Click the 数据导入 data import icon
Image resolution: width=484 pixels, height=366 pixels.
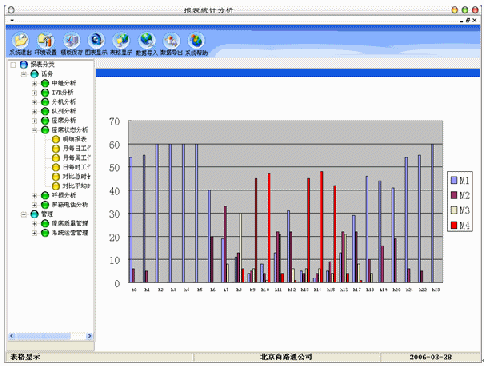pos(147,41)
